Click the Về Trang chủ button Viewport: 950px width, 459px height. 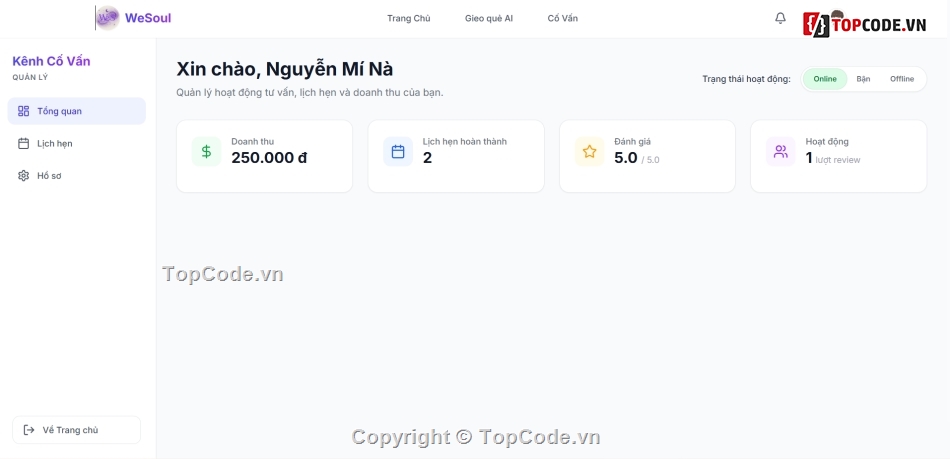click(76, 430)
